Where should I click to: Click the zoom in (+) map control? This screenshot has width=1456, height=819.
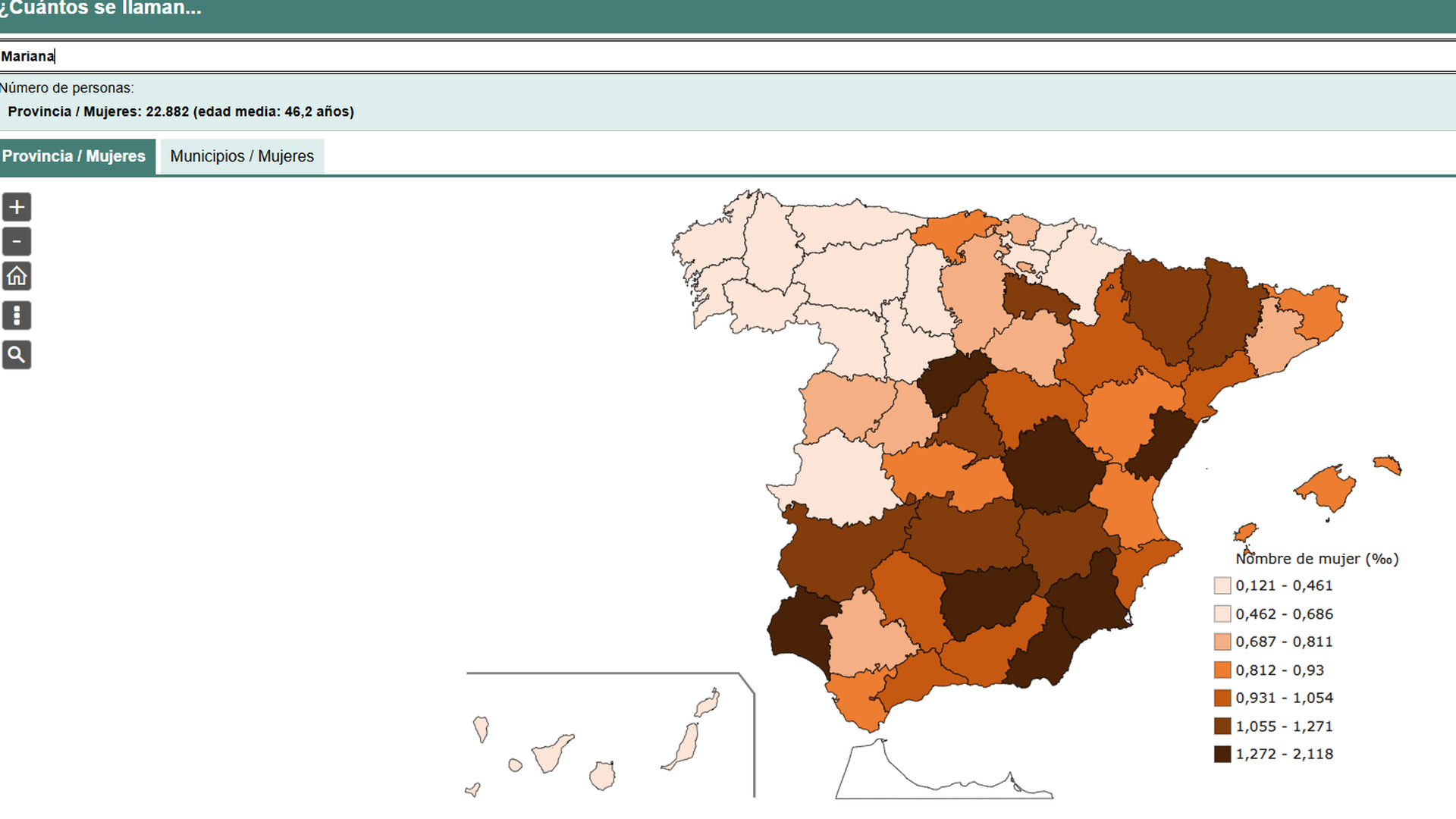[17, 206]
